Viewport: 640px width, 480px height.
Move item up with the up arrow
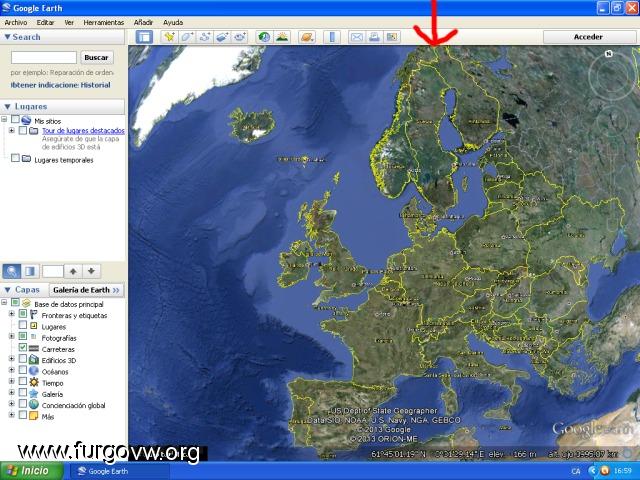pyautogui.click(x=73, y=271)
